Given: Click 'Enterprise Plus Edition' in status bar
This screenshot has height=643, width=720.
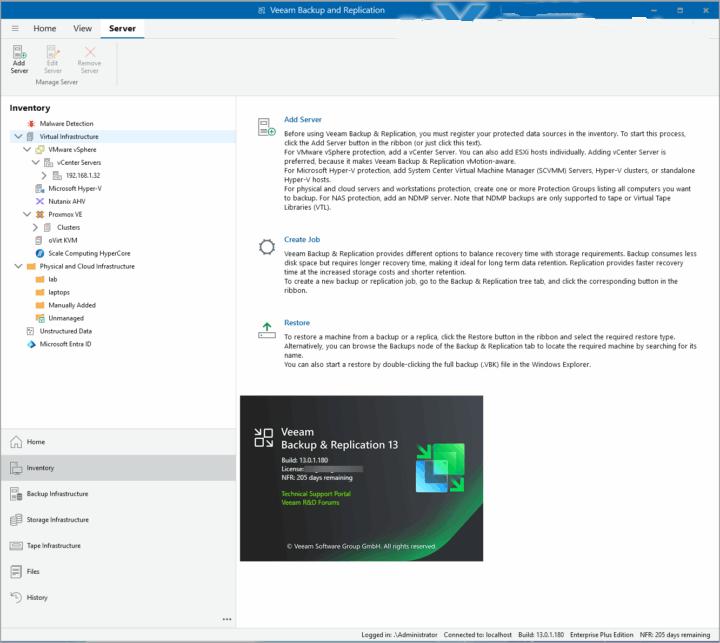Looking at the screenshot, I should [602, 635].
